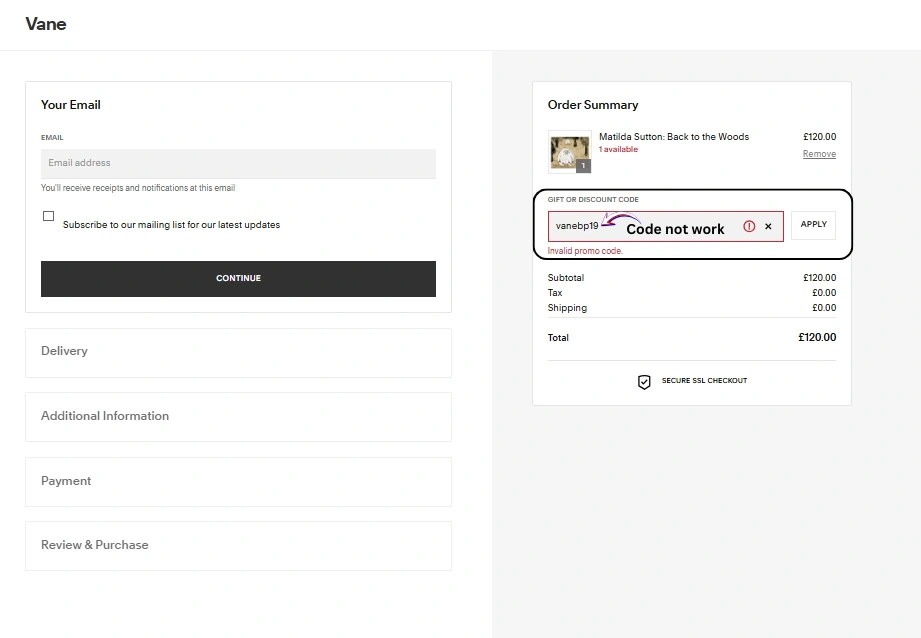Click the red error warning icon
The width and height of the screenshot is (921, 638).
[x=749, y=227]
